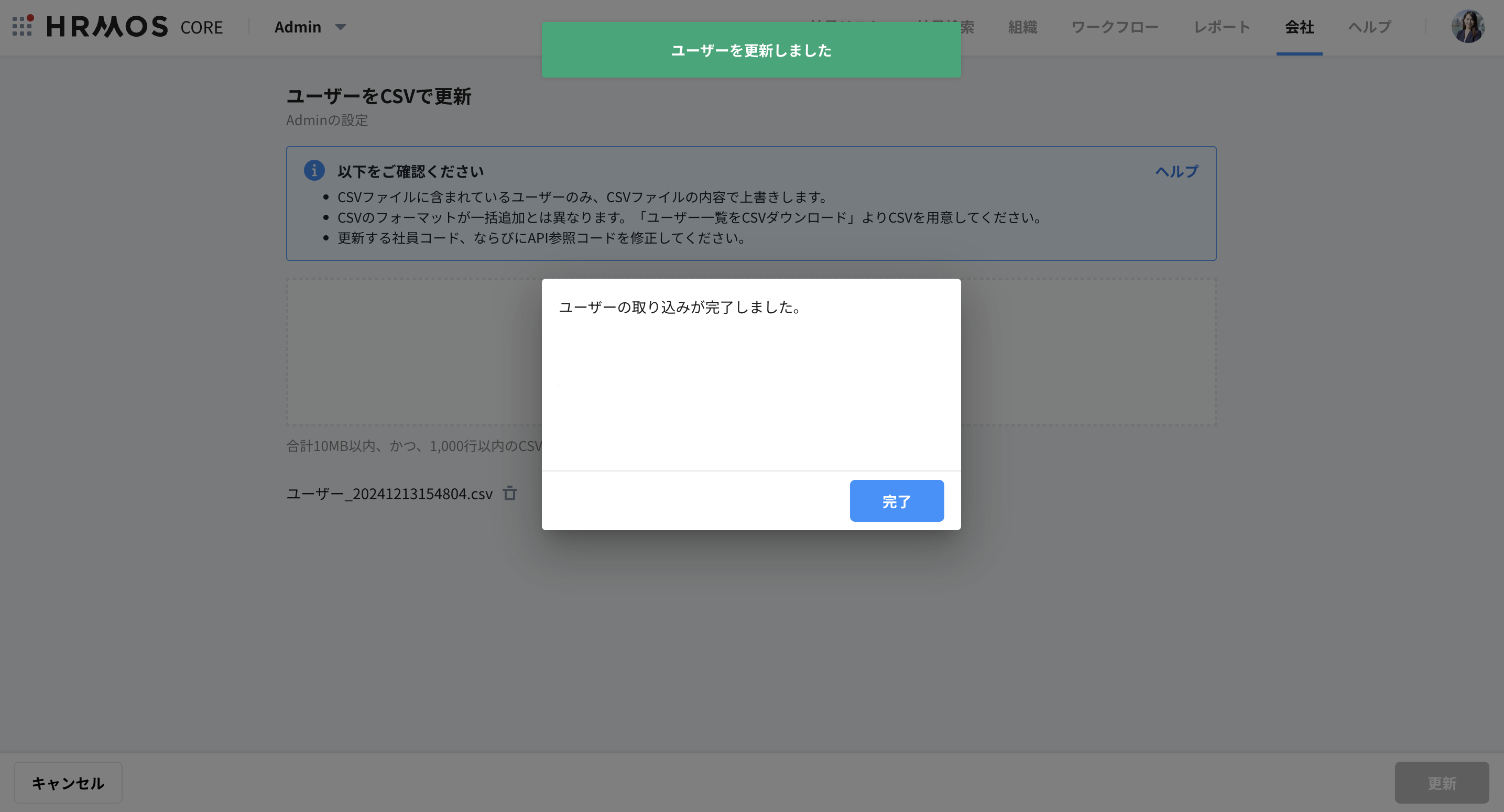Click the CSV upload drop area
The height and width of the screenshot is (812, 1504).
(409, 352)
